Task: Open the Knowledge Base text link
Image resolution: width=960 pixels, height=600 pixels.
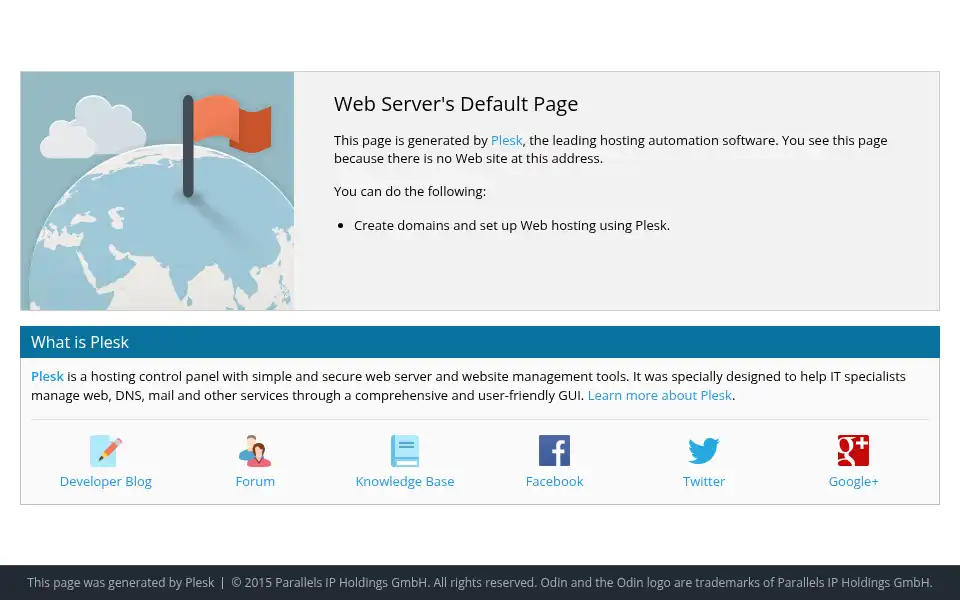Action: coord(405,481)
